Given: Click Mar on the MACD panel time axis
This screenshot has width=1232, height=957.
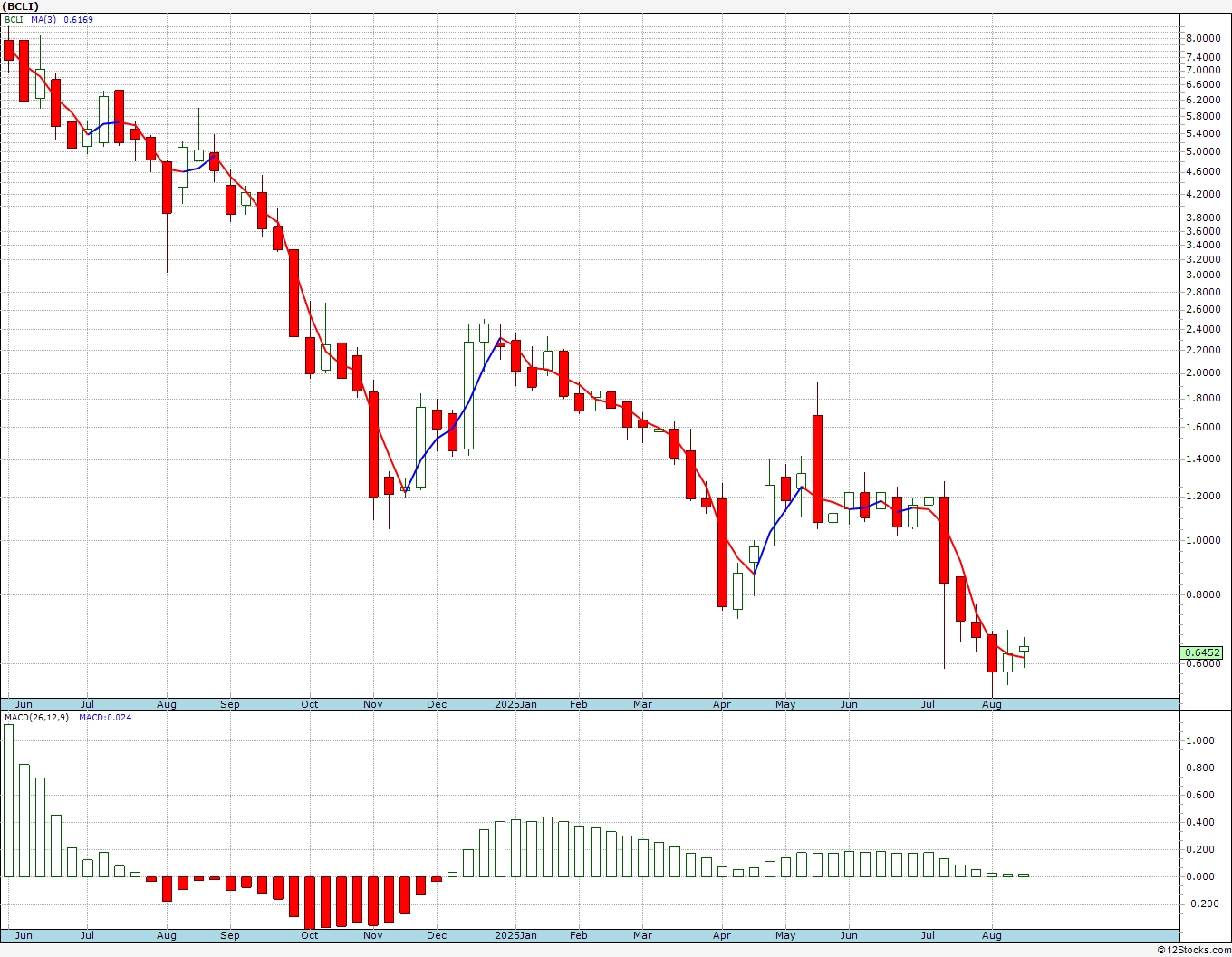Looking at the screenshot, I should pyautogui.click(x=642, y=935).
